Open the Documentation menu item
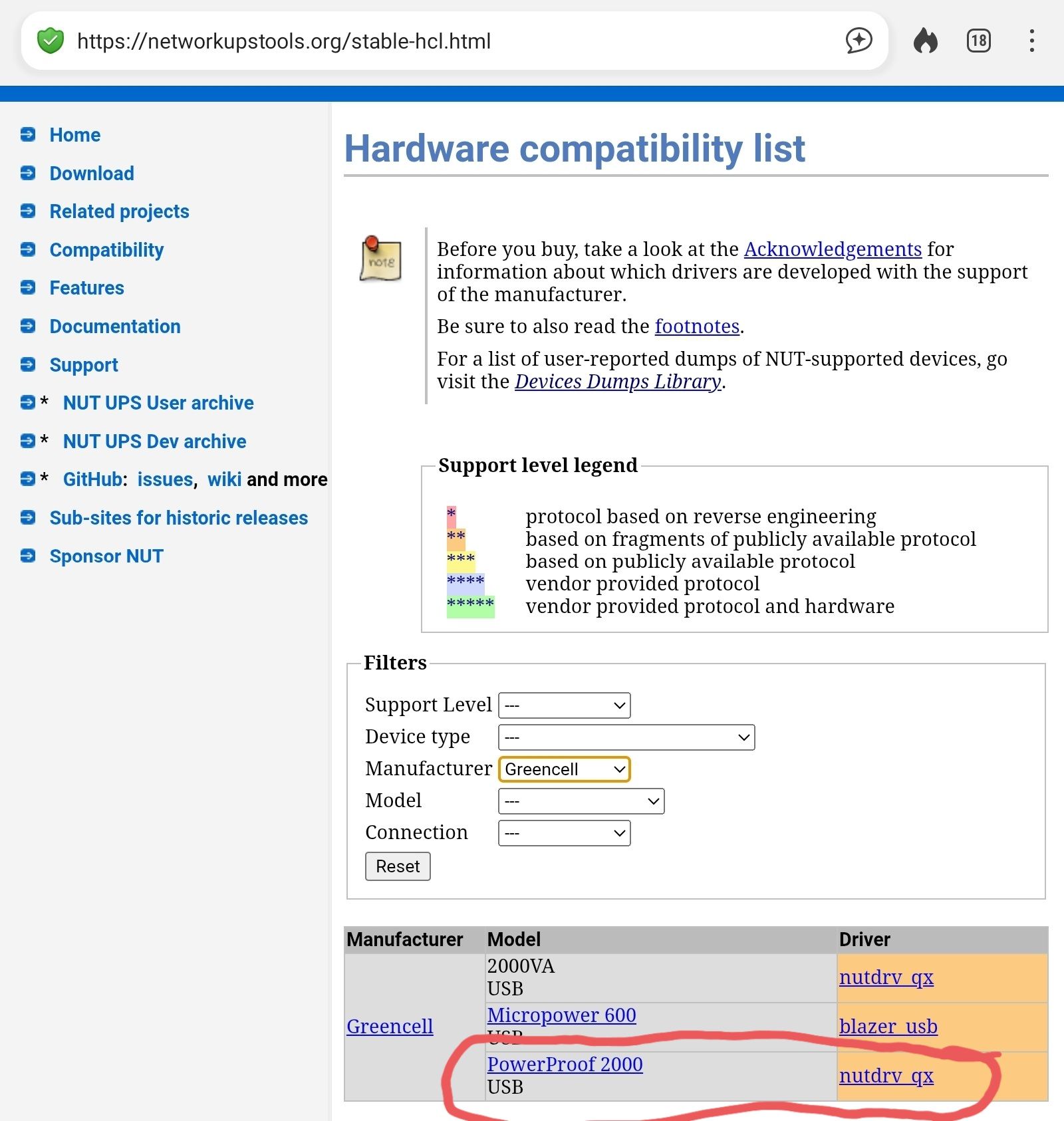This screenshot has height=1121, width=1064. tap(115, 326)
